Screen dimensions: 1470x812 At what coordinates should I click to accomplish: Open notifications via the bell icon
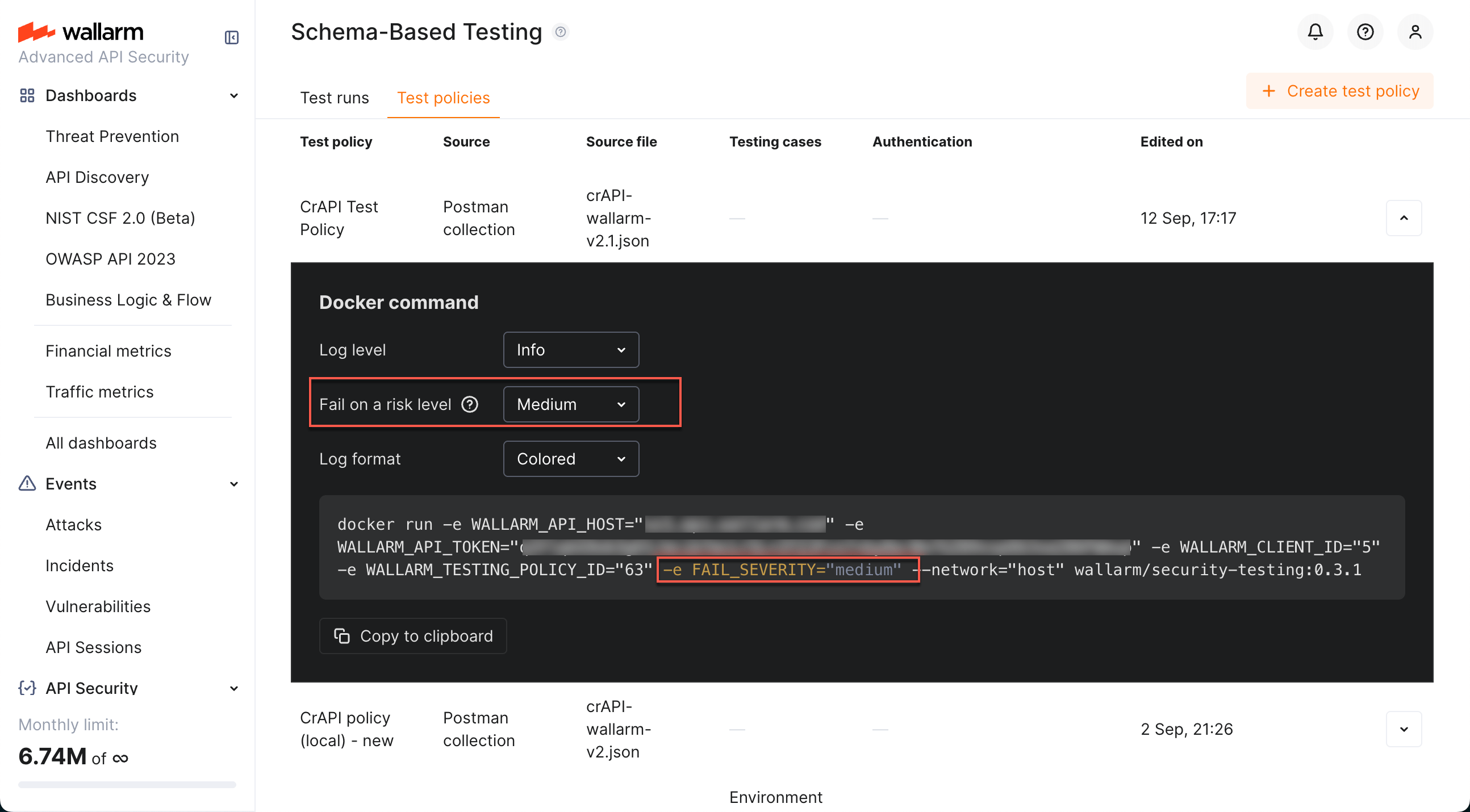1315,32
